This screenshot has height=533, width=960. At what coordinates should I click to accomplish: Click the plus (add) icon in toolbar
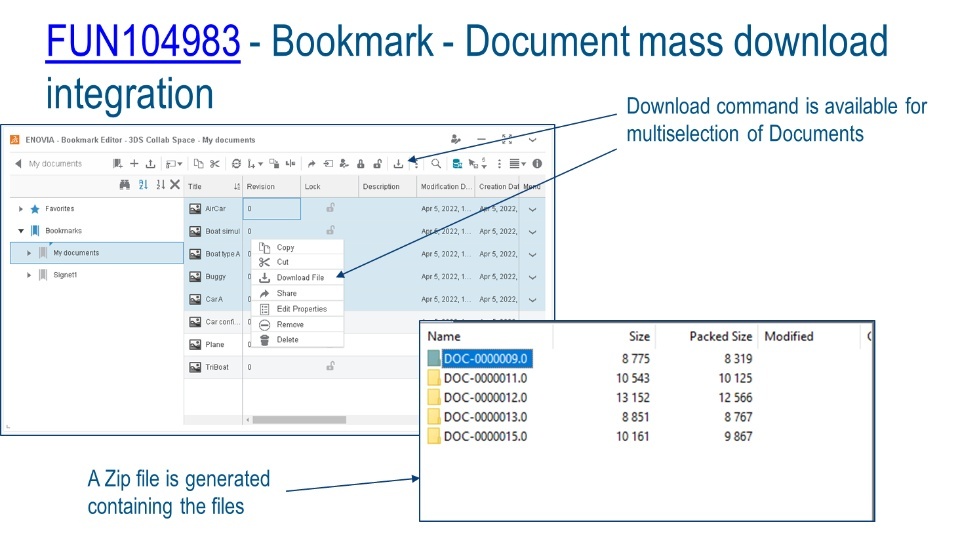point(134,163)
